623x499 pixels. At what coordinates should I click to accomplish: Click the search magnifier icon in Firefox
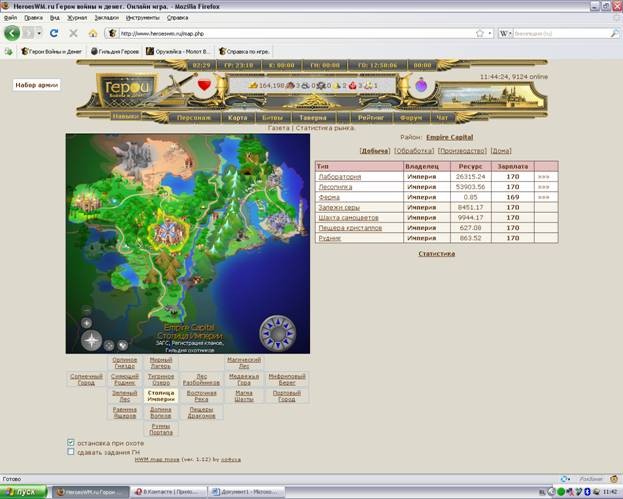click(x=614, y=34)
